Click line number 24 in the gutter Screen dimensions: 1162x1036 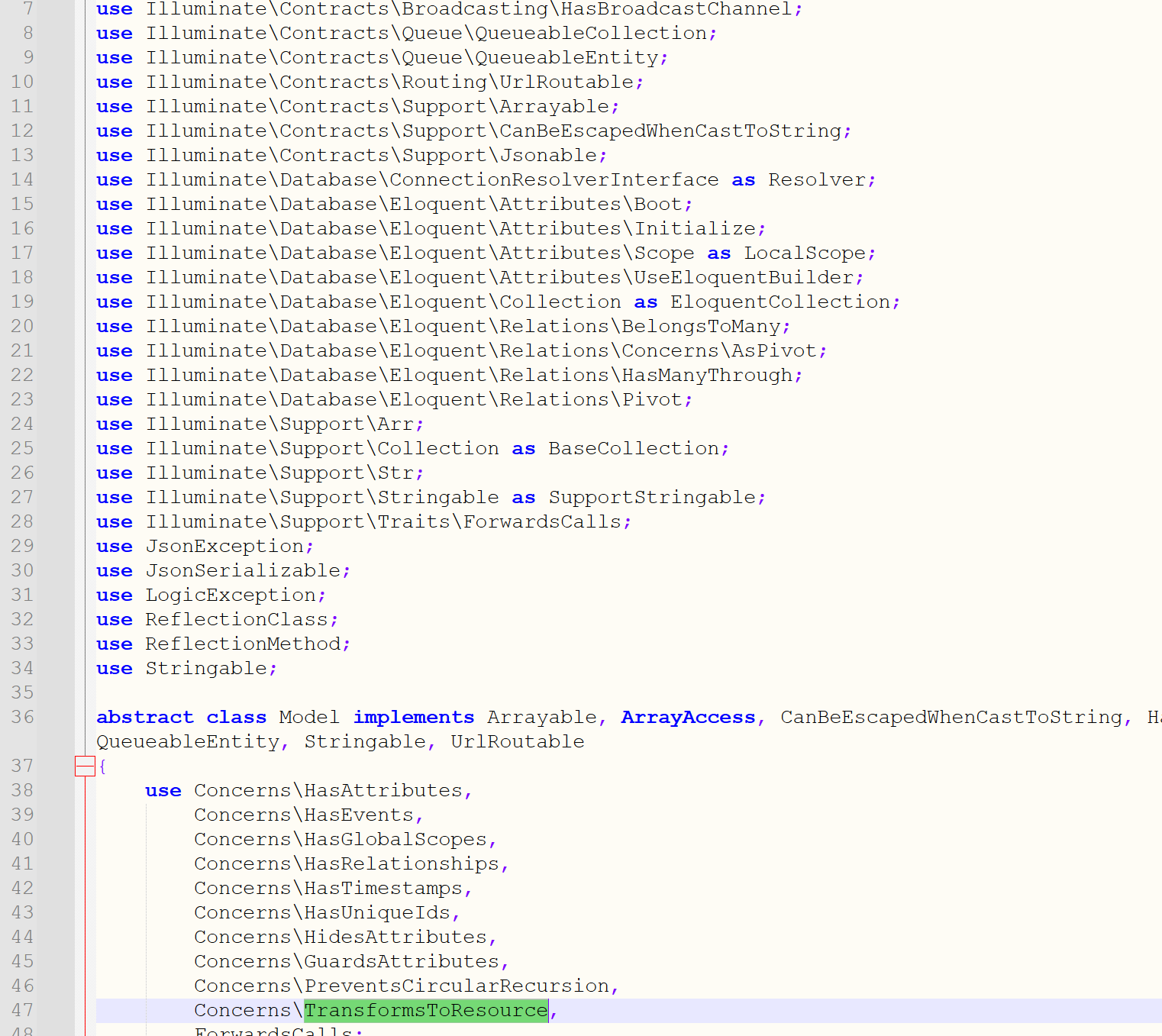click(x=22, y=424)
